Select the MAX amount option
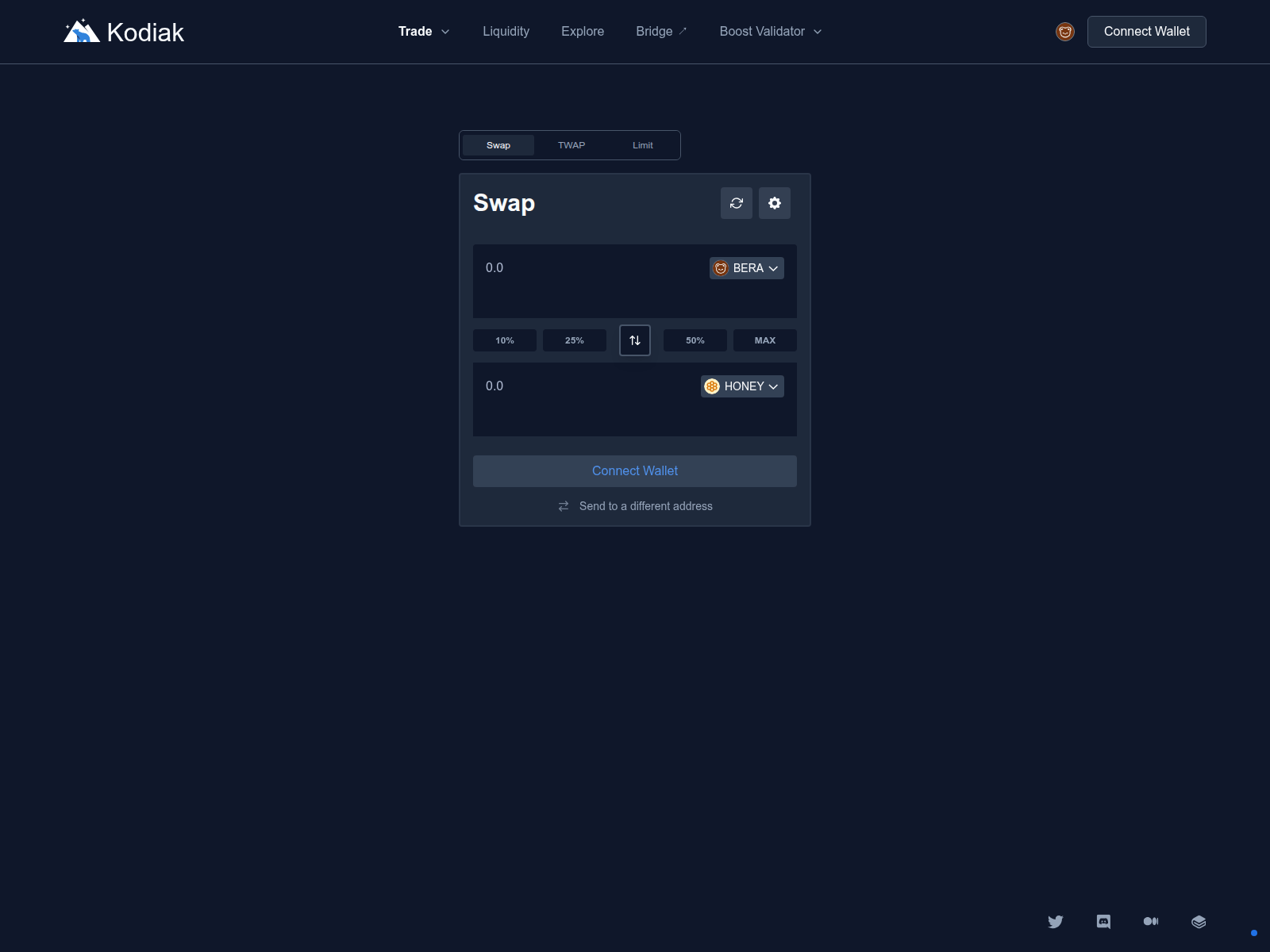Image resolution: width=1270 pixels, height=952 pixels. click(764, 340)
